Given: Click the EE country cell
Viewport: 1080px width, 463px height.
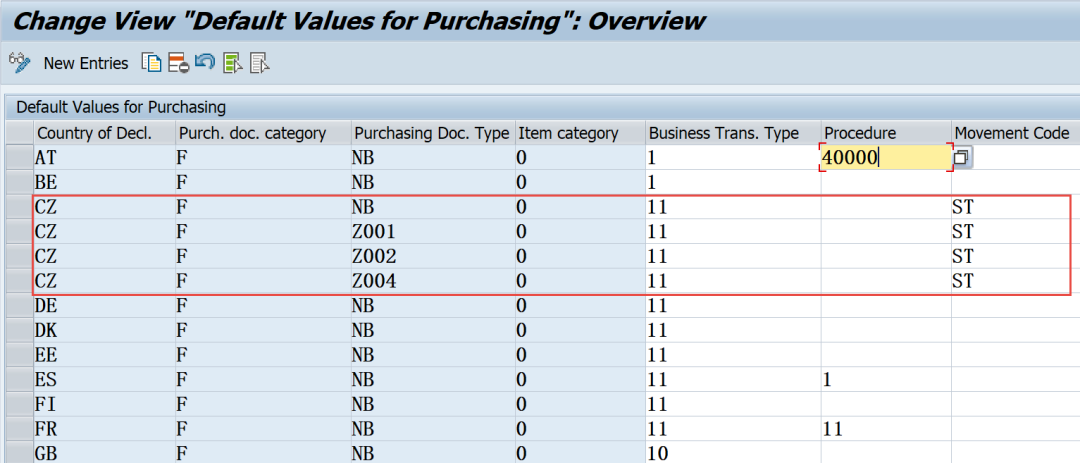Looking at the screenshot, I should coord(103,355).
